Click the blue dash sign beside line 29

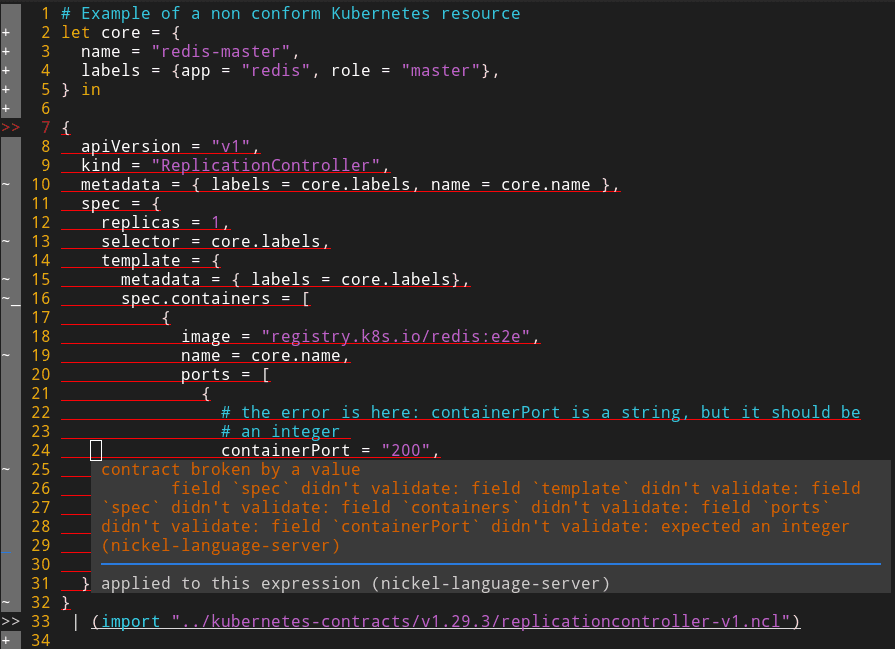pos(6,548)
